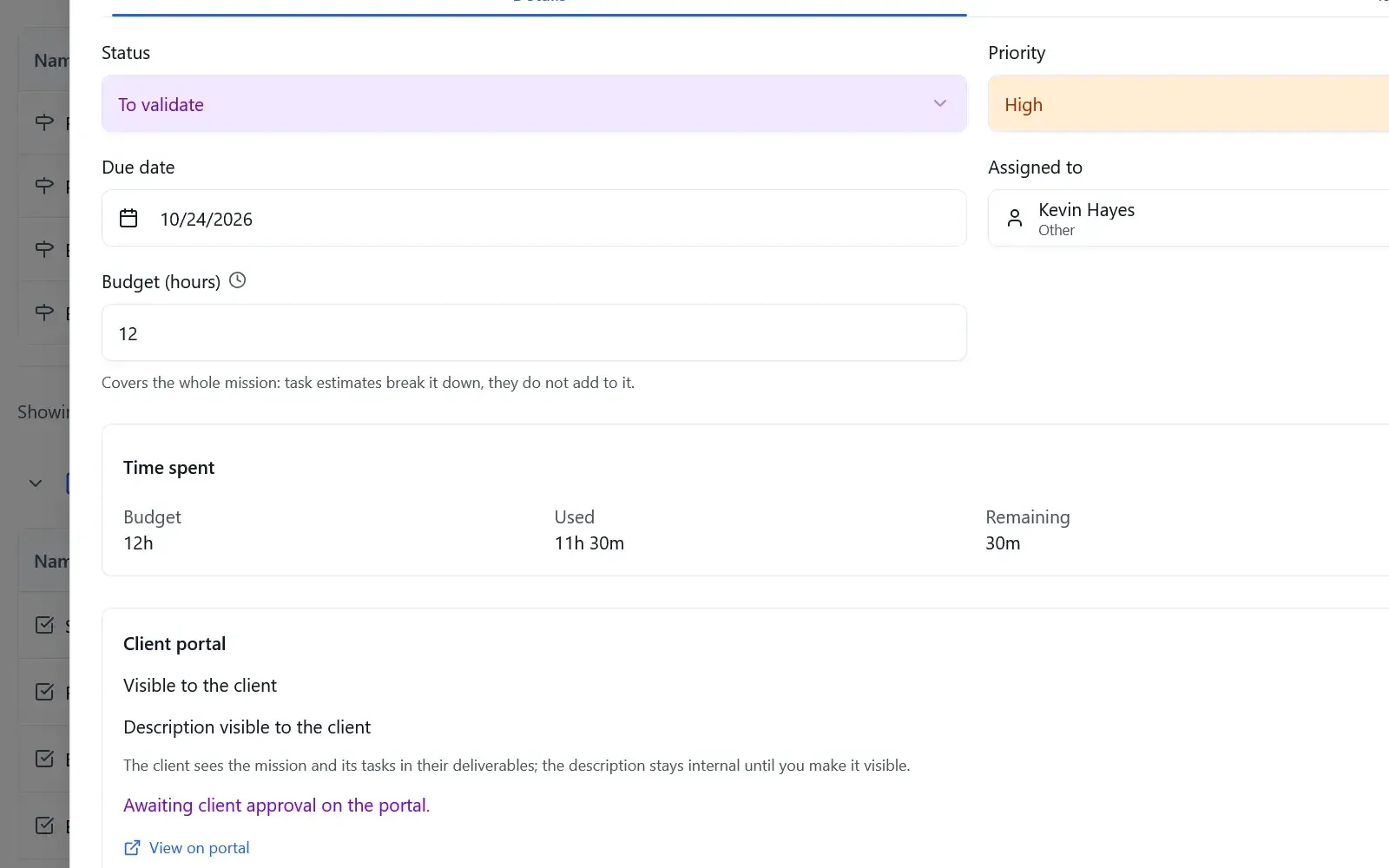
Task: Click the Client portal heading
Action: [174, 644]
